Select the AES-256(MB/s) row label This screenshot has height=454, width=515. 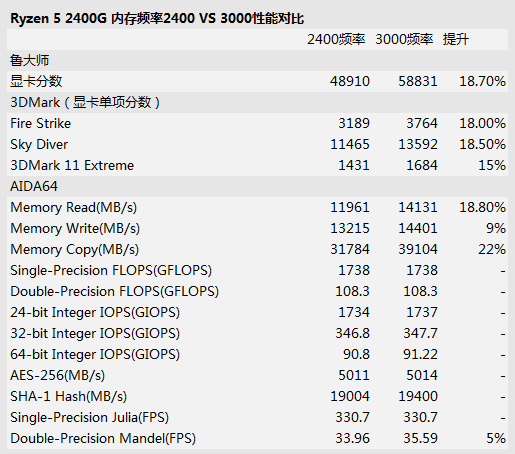tap(57, 375)
